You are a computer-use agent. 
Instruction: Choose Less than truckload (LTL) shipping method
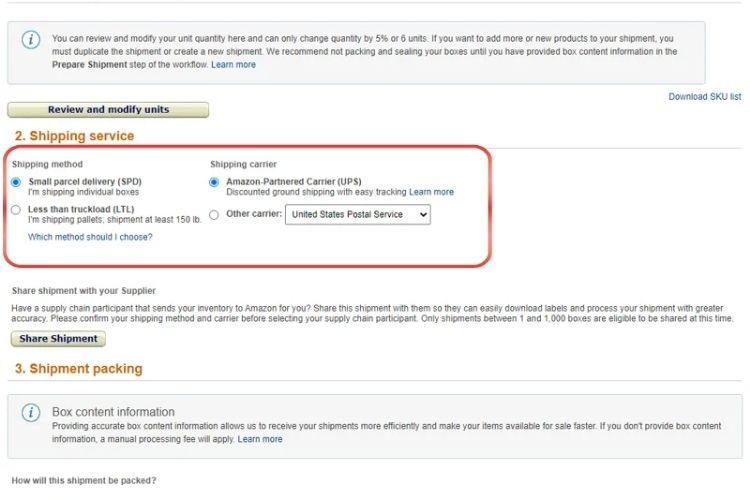coord(15,210)
